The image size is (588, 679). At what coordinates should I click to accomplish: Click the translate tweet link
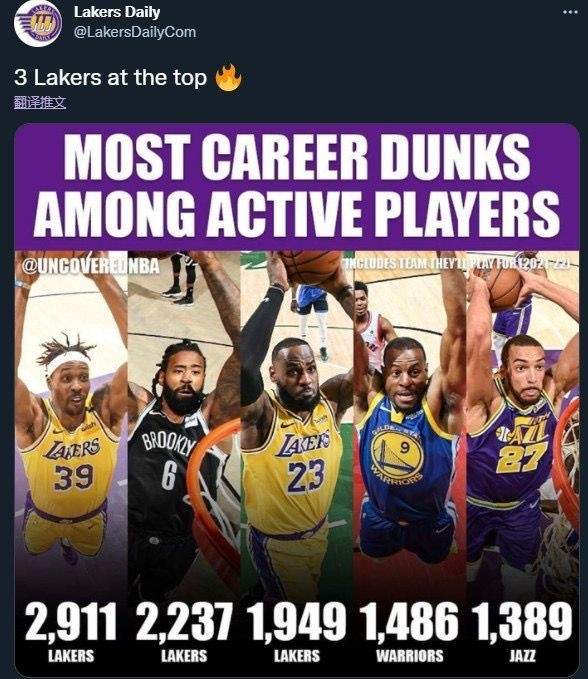40,103
